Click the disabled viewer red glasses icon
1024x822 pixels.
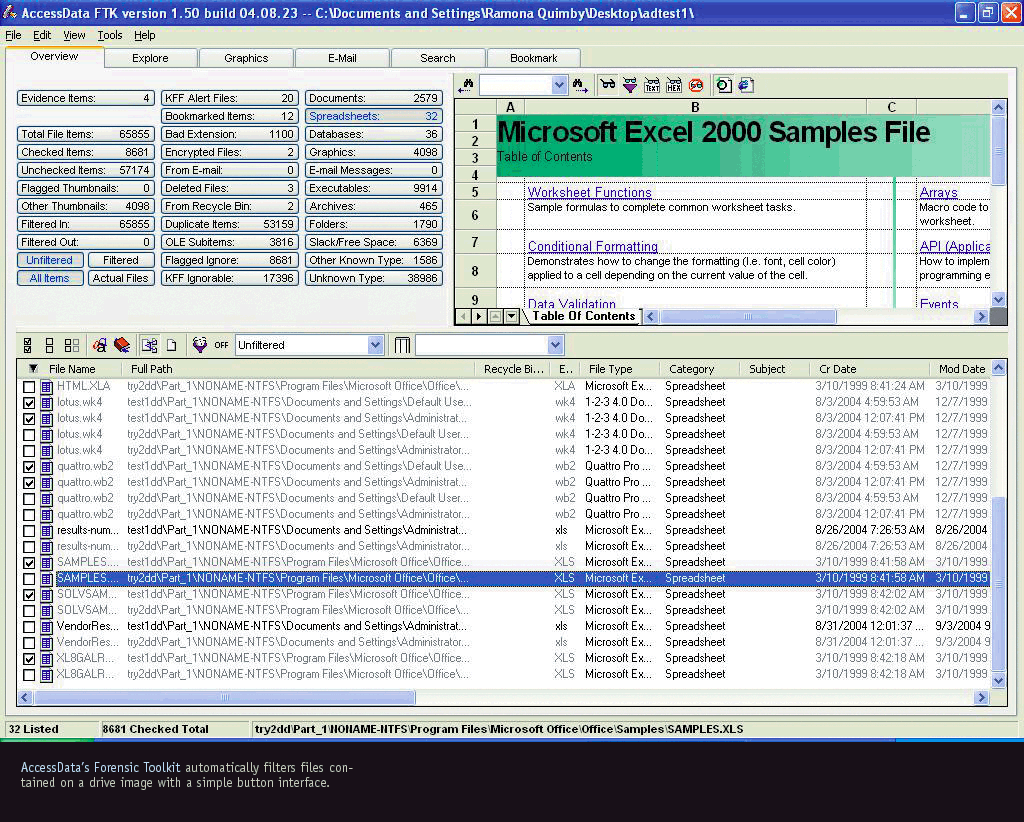pos(696,86)
